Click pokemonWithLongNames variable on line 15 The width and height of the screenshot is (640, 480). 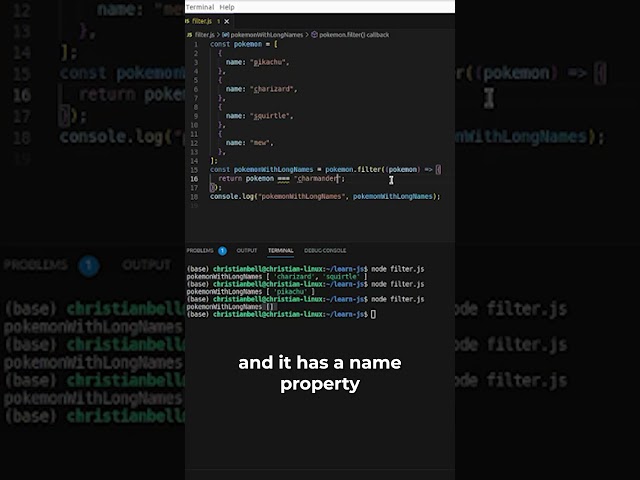tap(273, 169)
